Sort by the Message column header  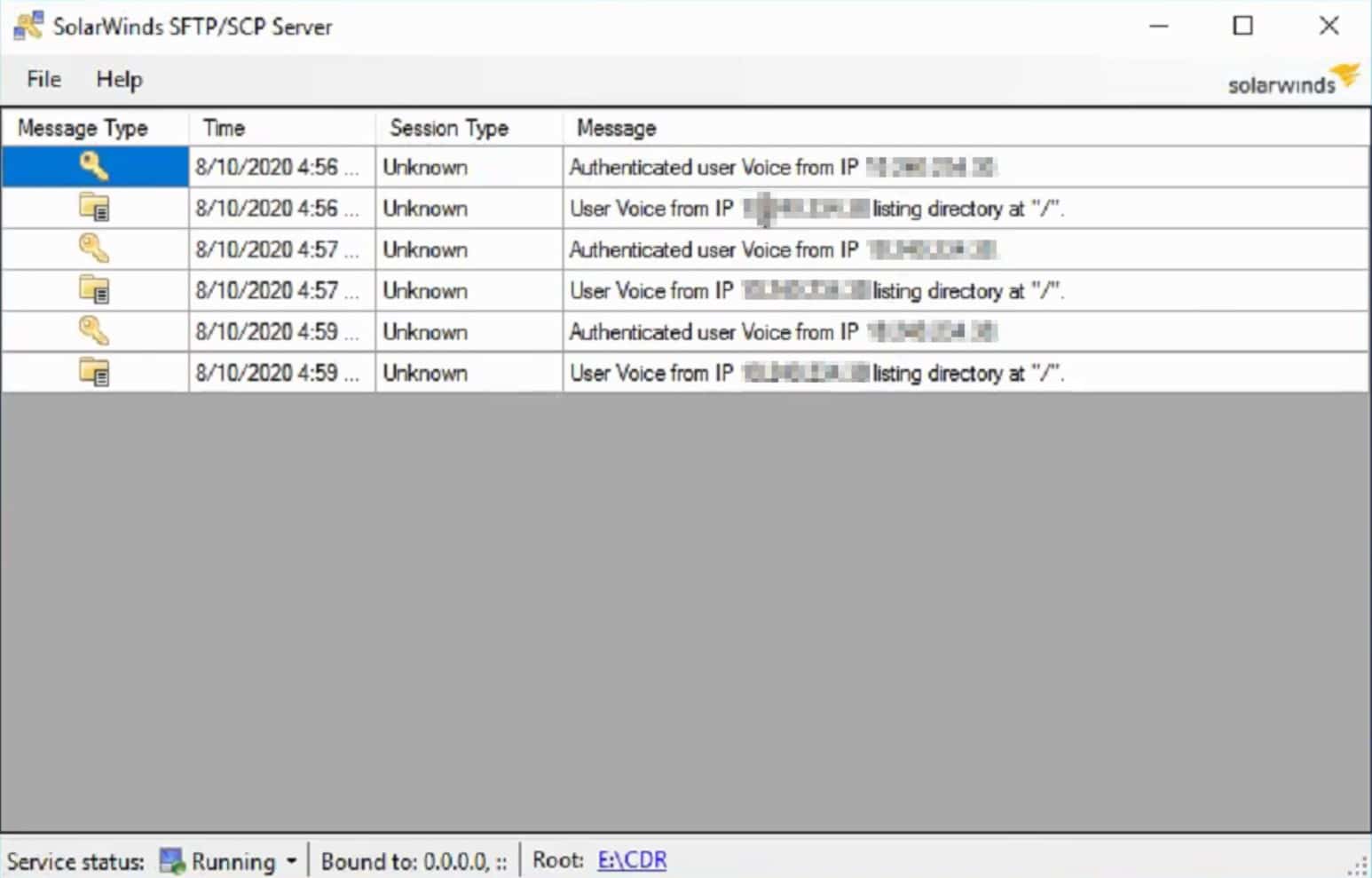pyautogui.click(x=966, y=128)
